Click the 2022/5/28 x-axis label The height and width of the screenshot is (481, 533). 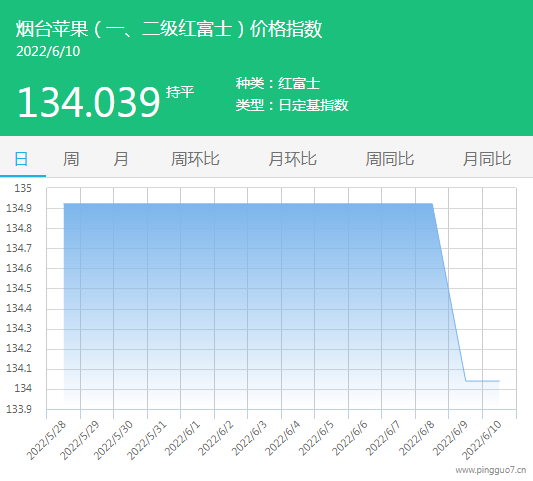click(x=46, y=440)
